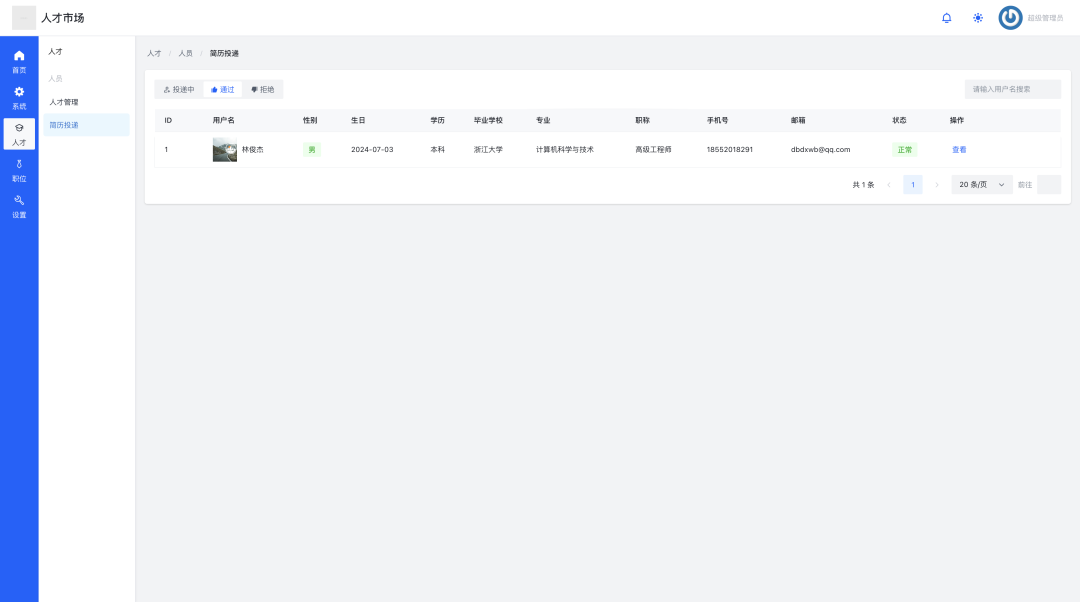This screenshot has height=602, width=1080.
Task: Toggle the light/dark theme sun icon
Action: coord(978,18)
